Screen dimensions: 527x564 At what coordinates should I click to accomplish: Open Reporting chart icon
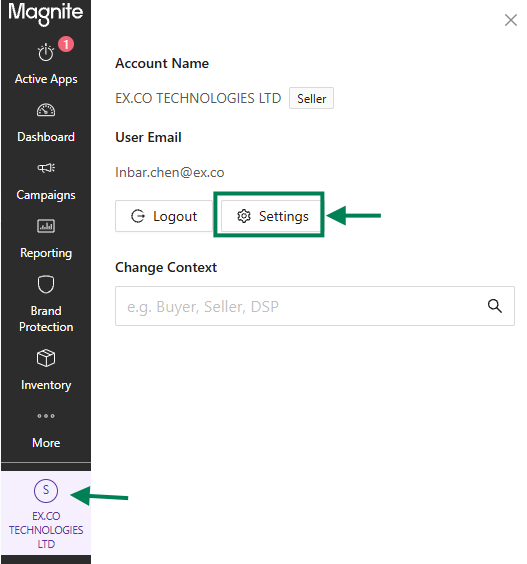click(46, 226)
